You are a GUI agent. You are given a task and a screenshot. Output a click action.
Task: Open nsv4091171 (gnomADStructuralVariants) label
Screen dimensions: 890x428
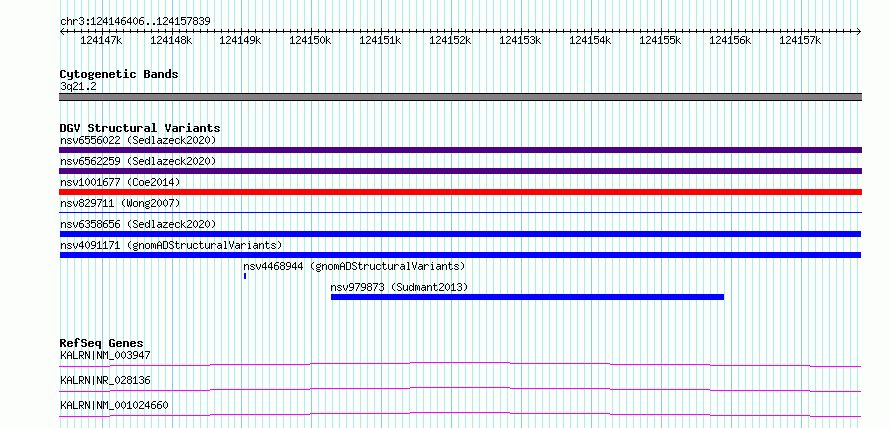pyautogui.click(x=171, y=245)
